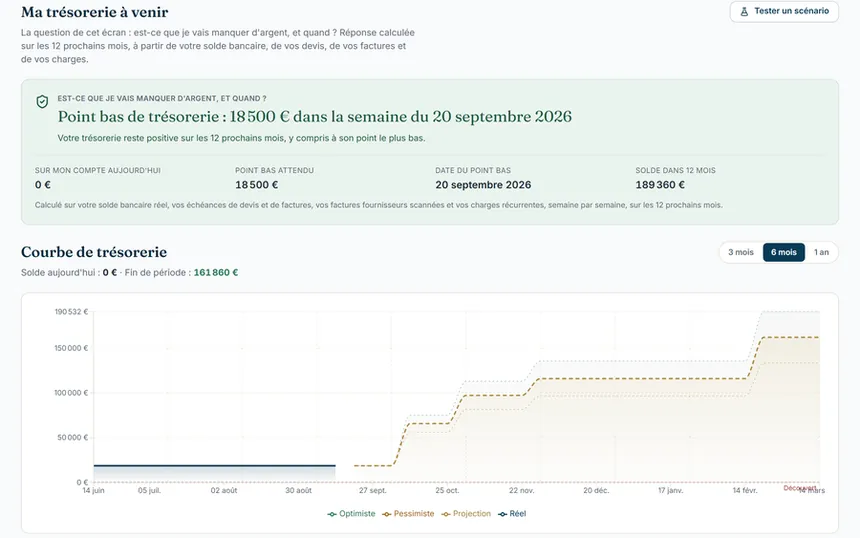The width and height of the screenshot is (860, 538).
Task: Click the flask icon in Tester un scénario
Action: coord(744,12)
